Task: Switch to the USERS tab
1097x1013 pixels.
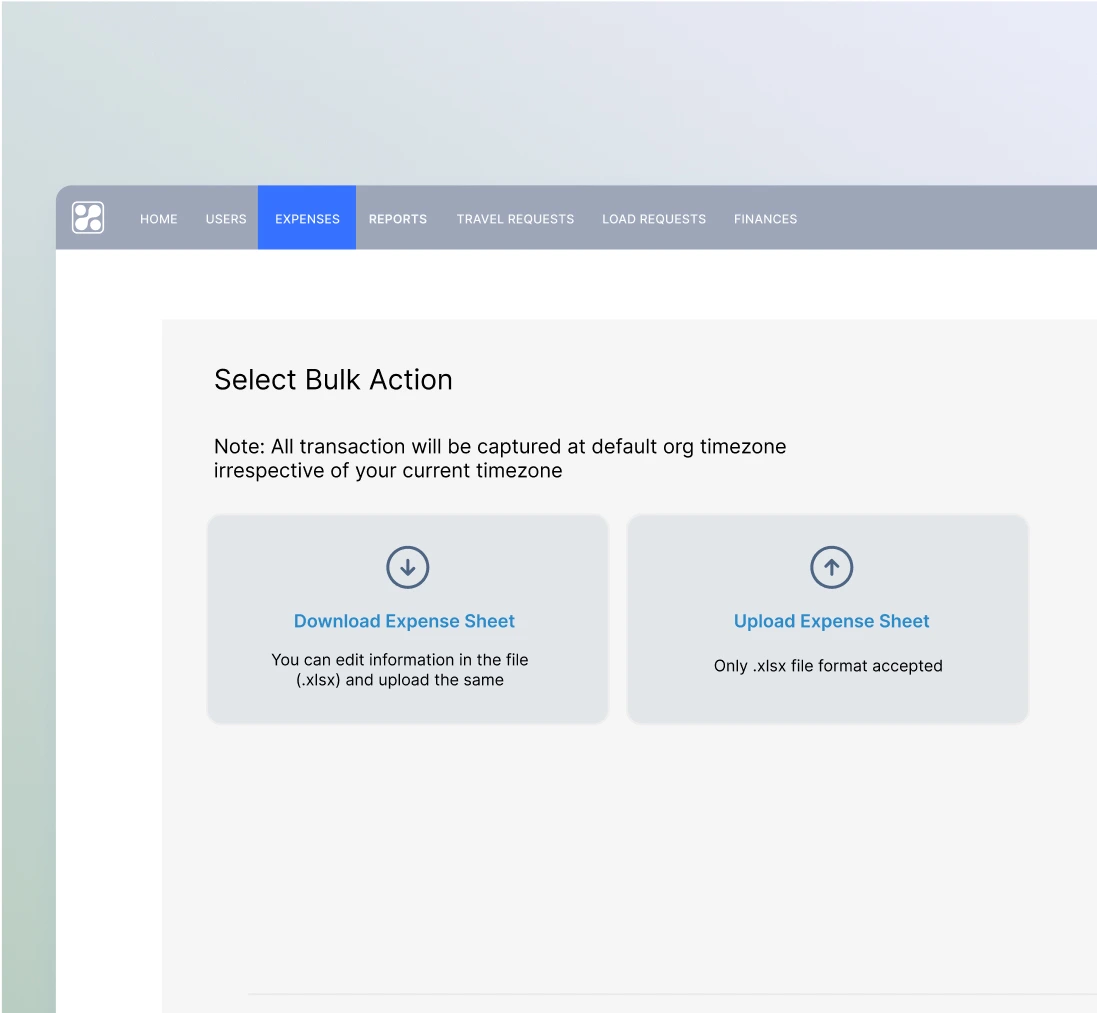Action: point(226,219)
